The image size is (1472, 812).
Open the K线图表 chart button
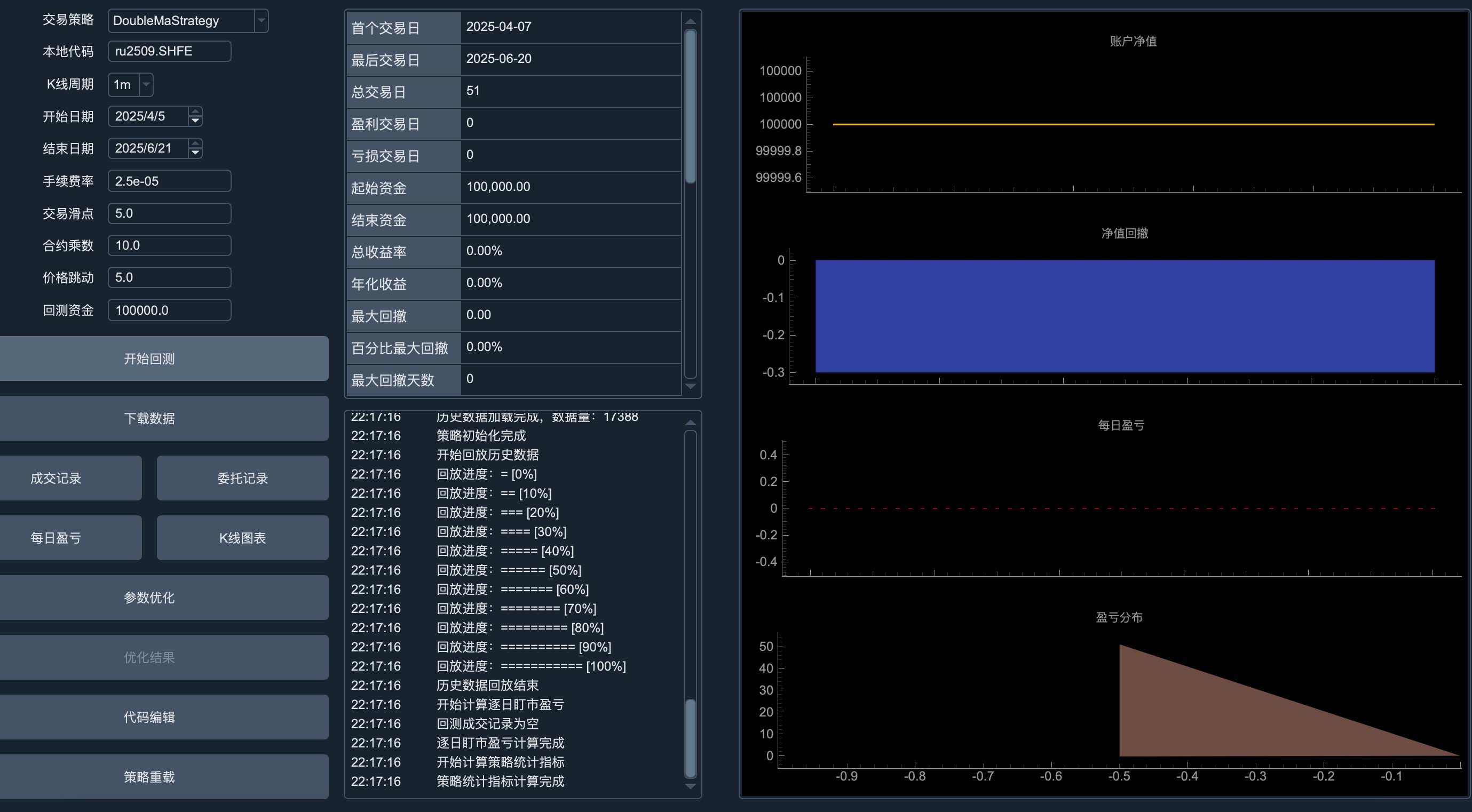tap(243, 538)
